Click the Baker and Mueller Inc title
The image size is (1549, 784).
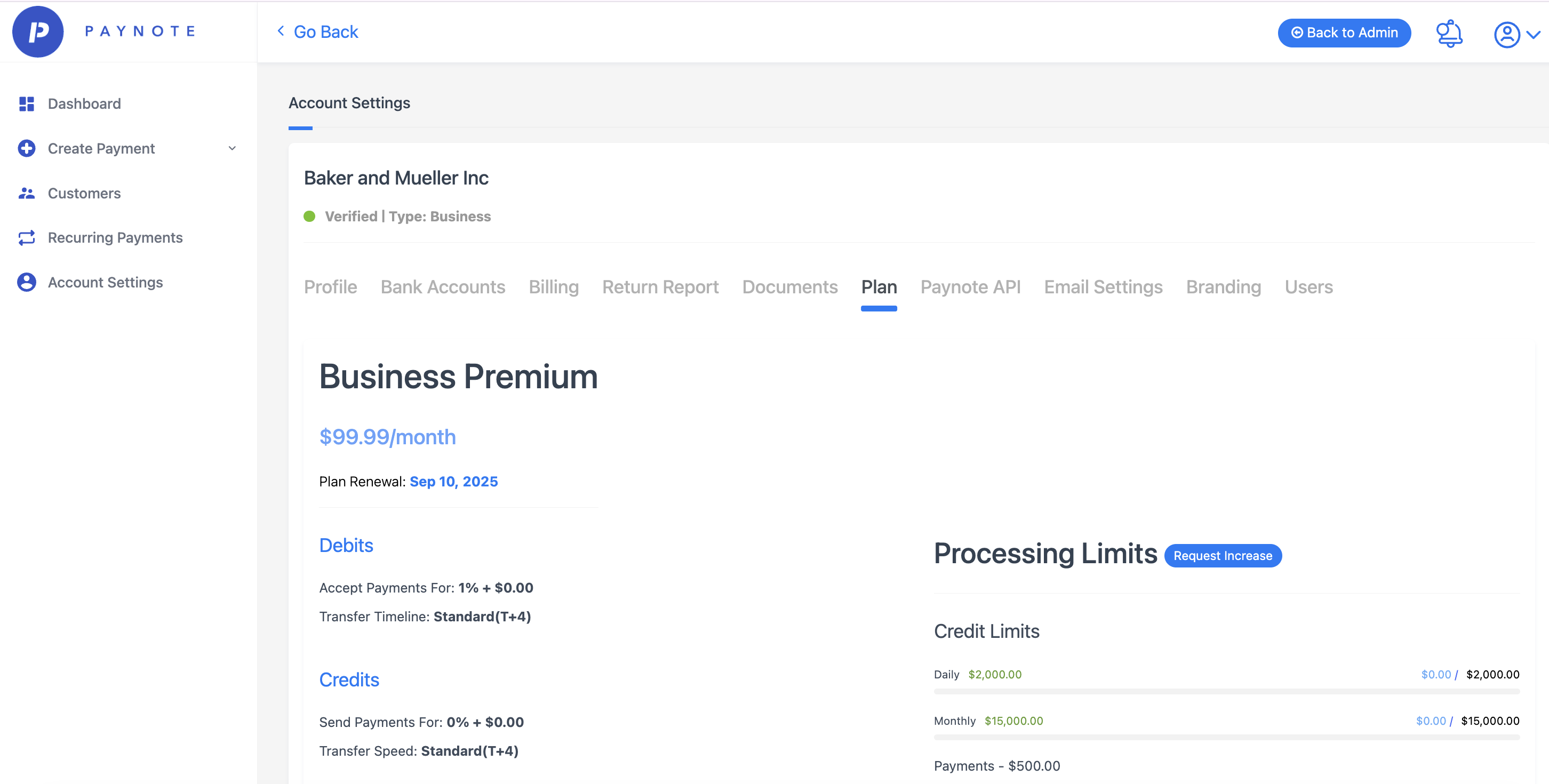tap(396, 178)
